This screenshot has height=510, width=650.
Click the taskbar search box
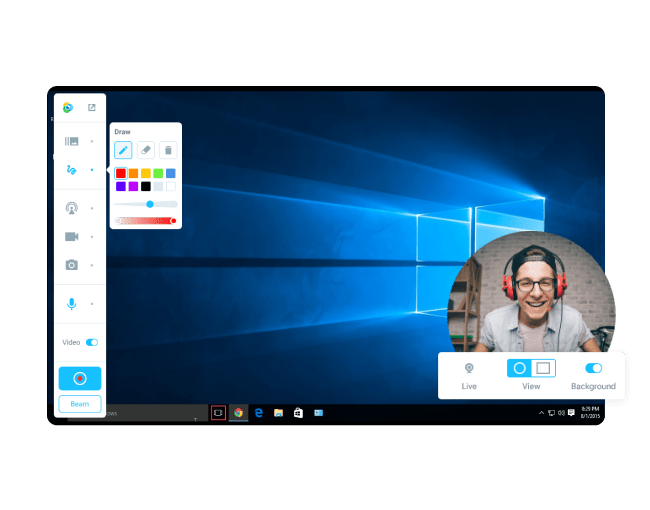(x=155, y=413)
